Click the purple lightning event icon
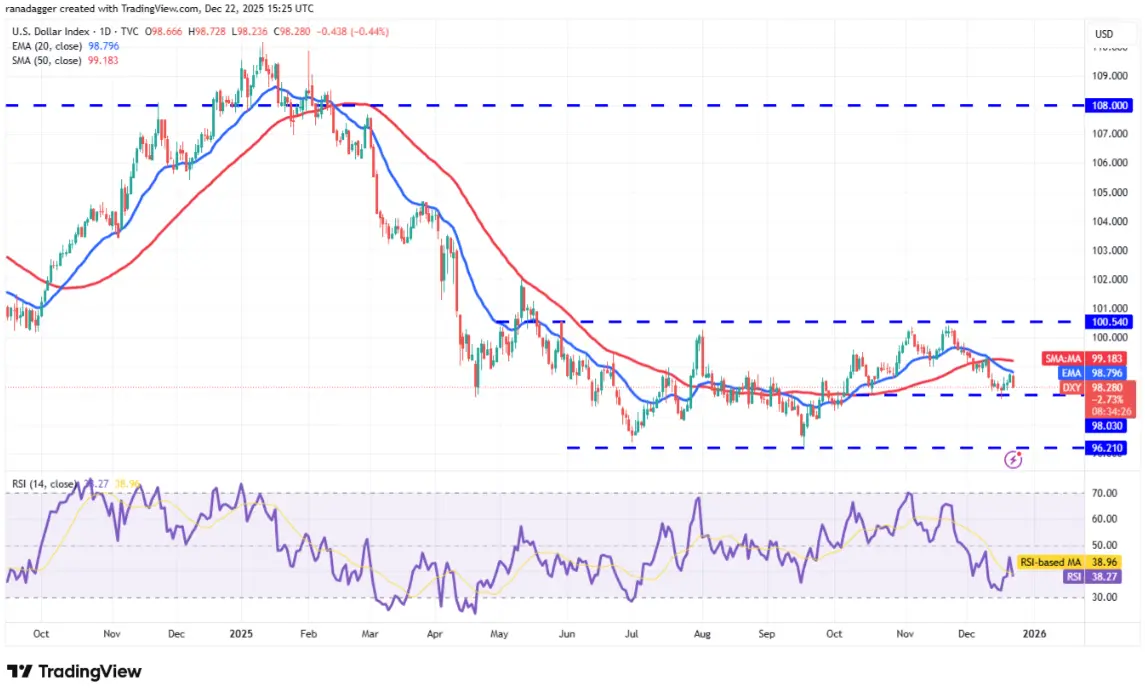Screen dimensions: 1145x695 point(1013,459)
